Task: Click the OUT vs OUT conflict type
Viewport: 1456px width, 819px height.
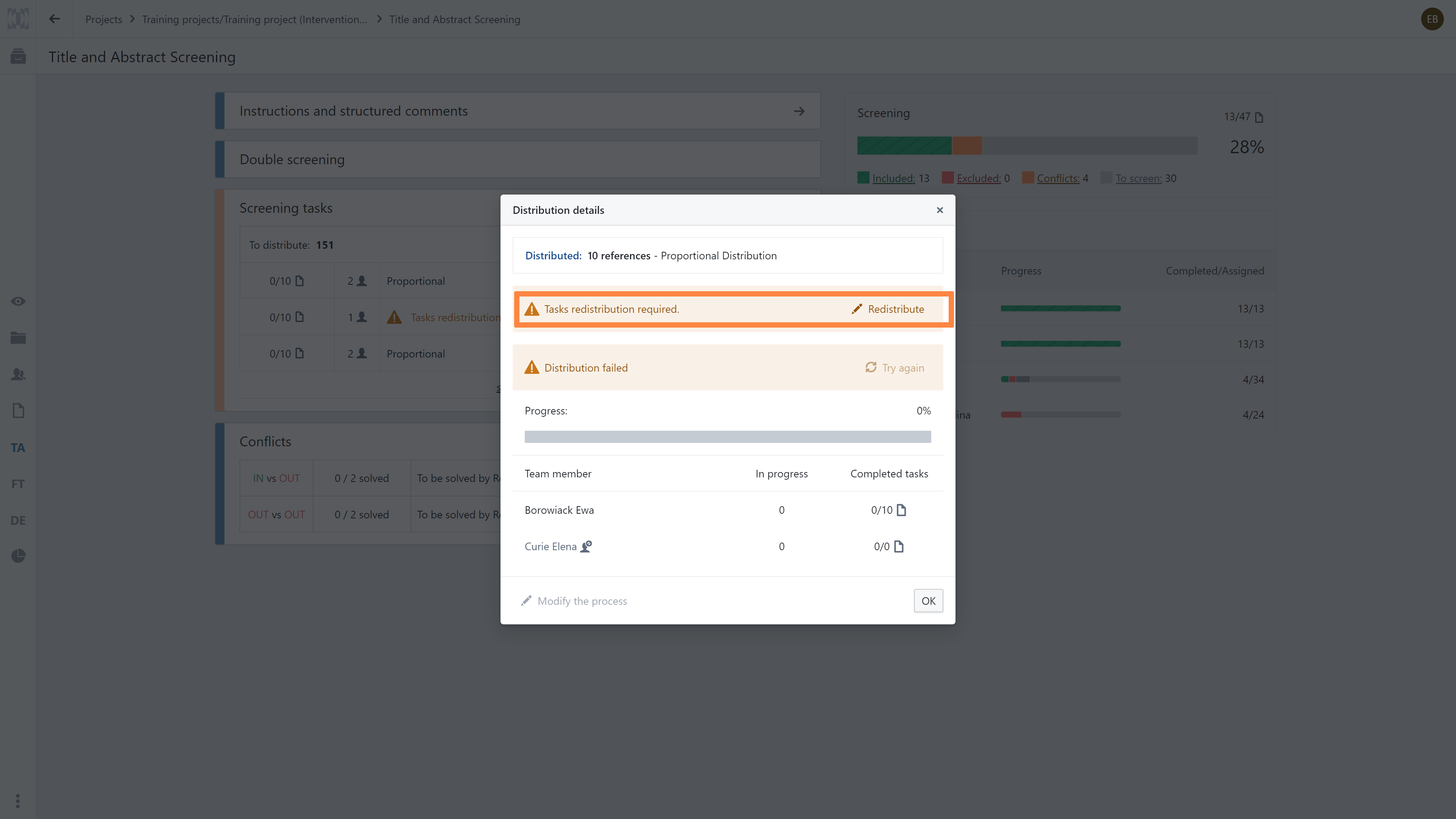Action: [276, 515]
